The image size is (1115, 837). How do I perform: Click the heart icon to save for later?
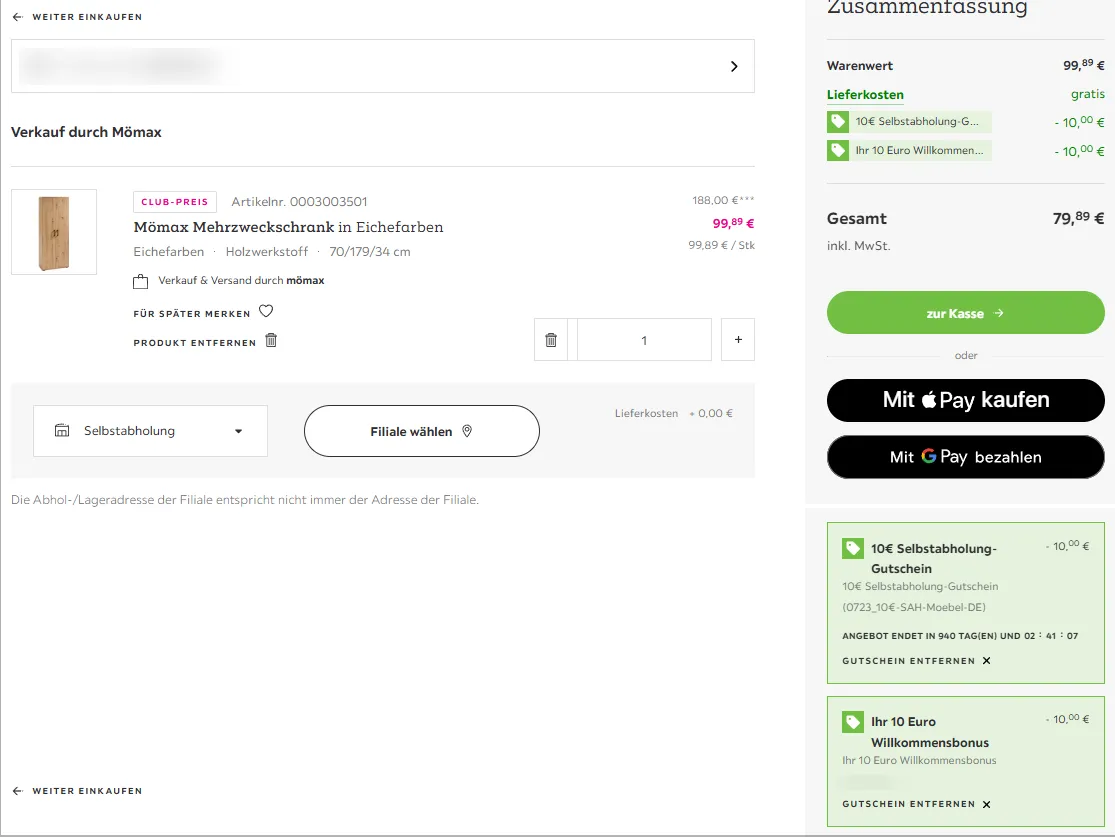(x=266, y=311)
